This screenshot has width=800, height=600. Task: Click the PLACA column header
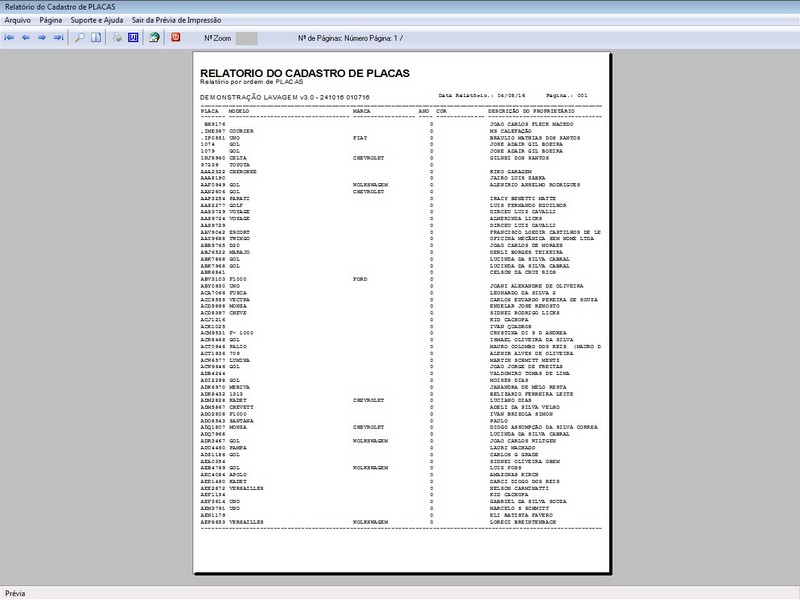(210, 111)
